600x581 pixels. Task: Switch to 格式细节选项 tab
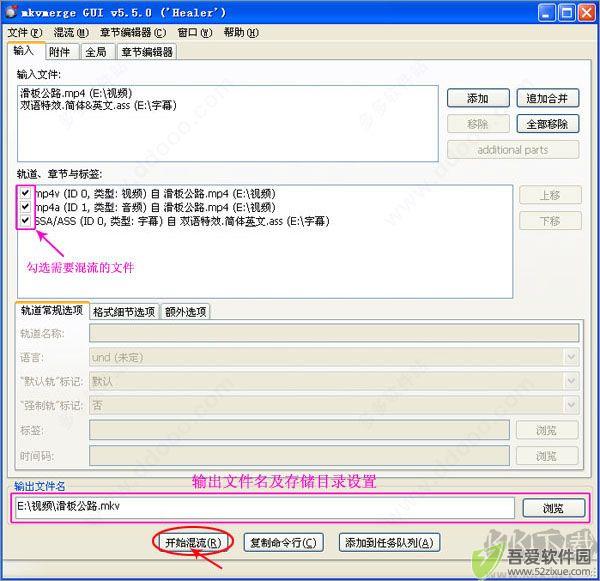124,312
